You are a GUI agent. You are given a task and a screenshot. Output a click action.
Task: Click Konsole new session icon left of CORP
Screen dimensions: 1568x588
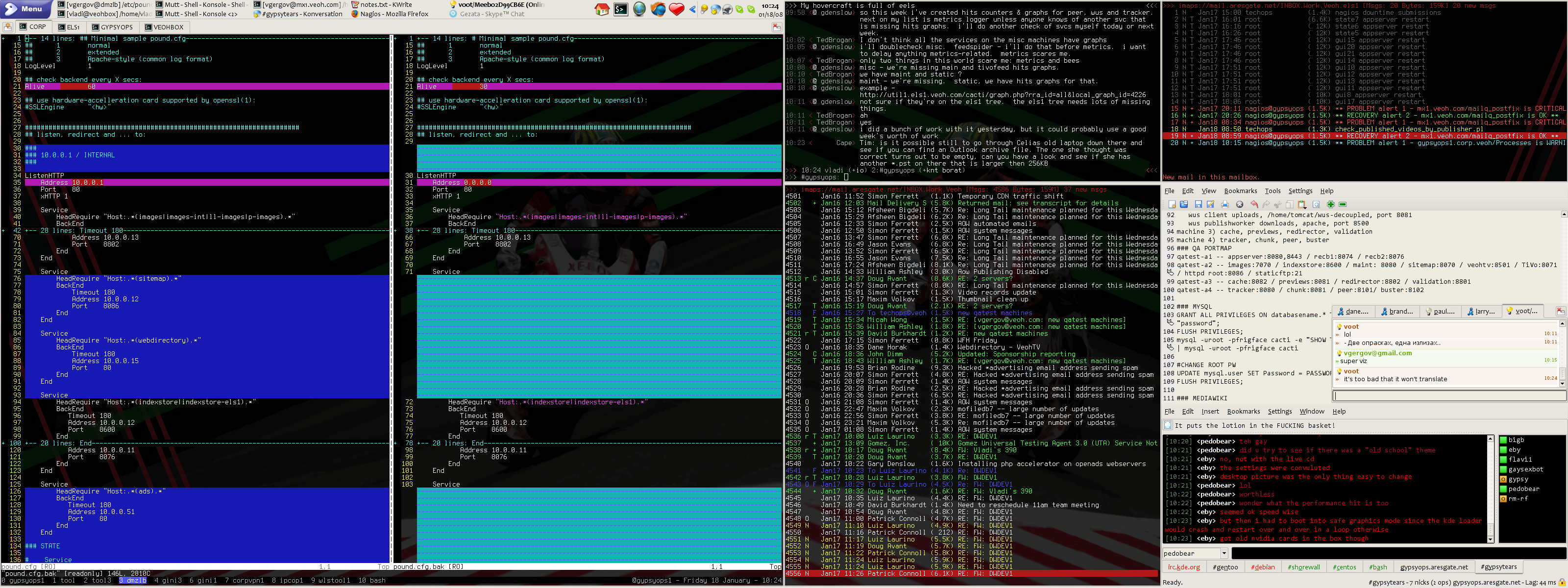[x=8, y=27]
